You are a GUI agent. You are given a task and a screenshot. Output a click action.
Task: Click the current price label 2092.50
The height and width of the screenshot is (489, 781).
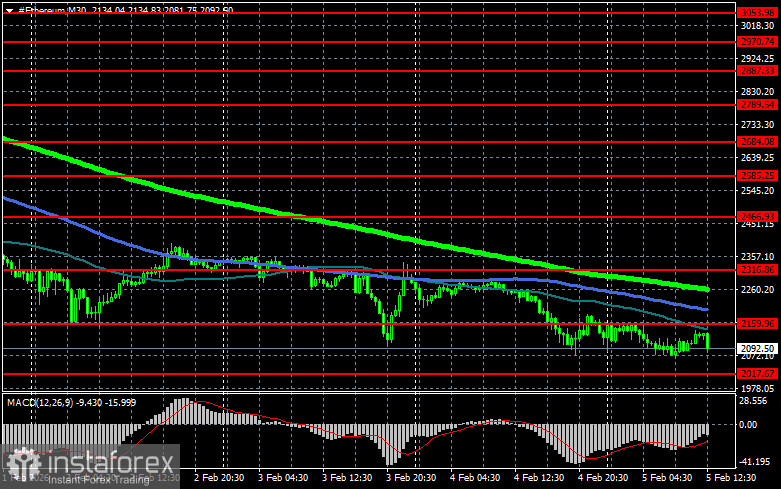coord(758,348)
